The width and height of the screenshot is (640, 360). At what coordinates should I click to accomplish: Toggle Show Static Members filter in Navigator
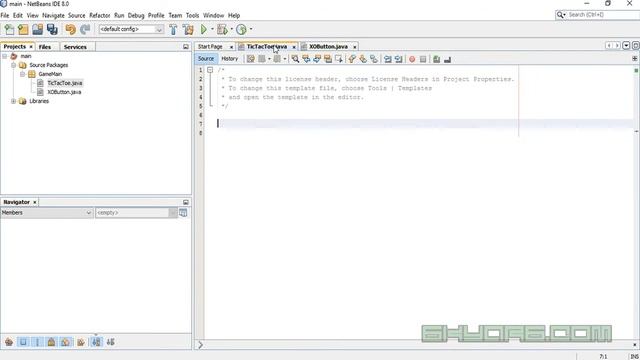[x=37, y=342]
